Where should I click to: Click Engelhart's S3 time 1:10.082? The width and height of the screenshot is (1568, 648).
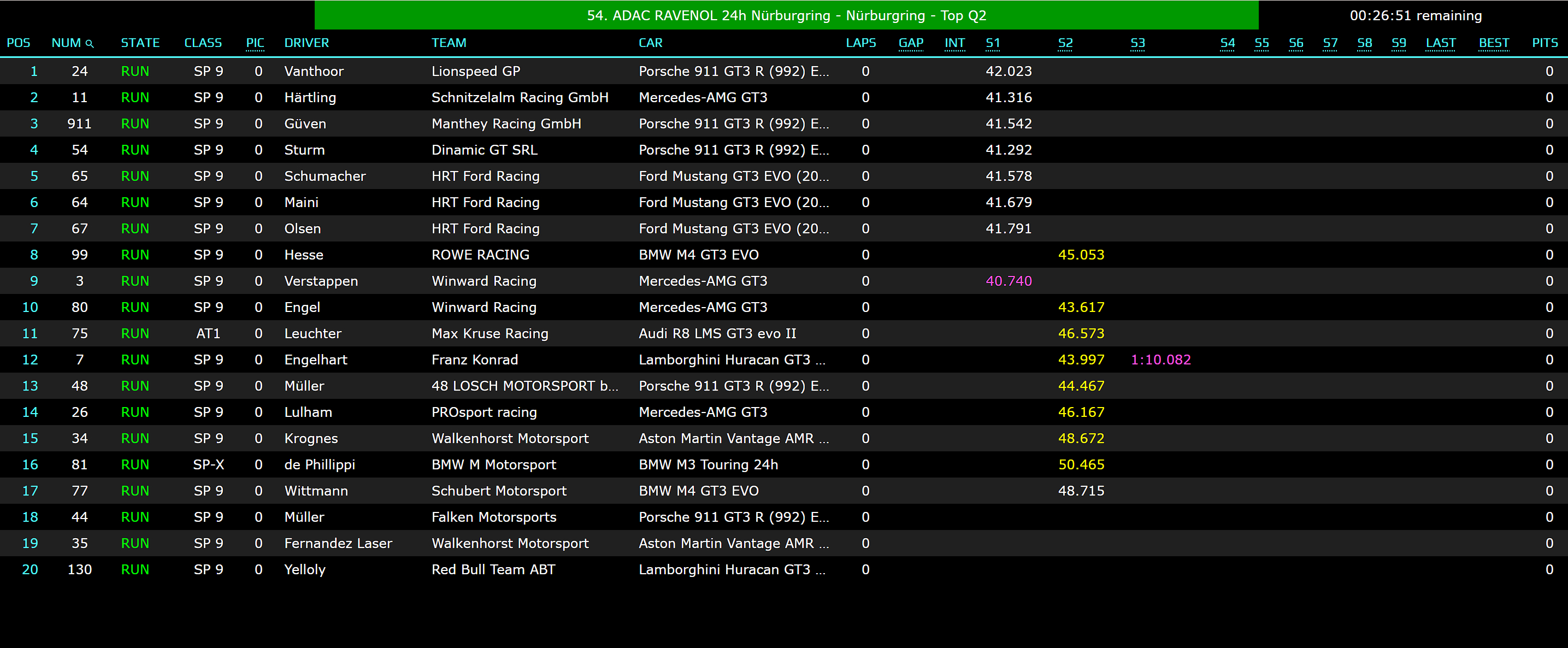click(x=1160, y=360)
